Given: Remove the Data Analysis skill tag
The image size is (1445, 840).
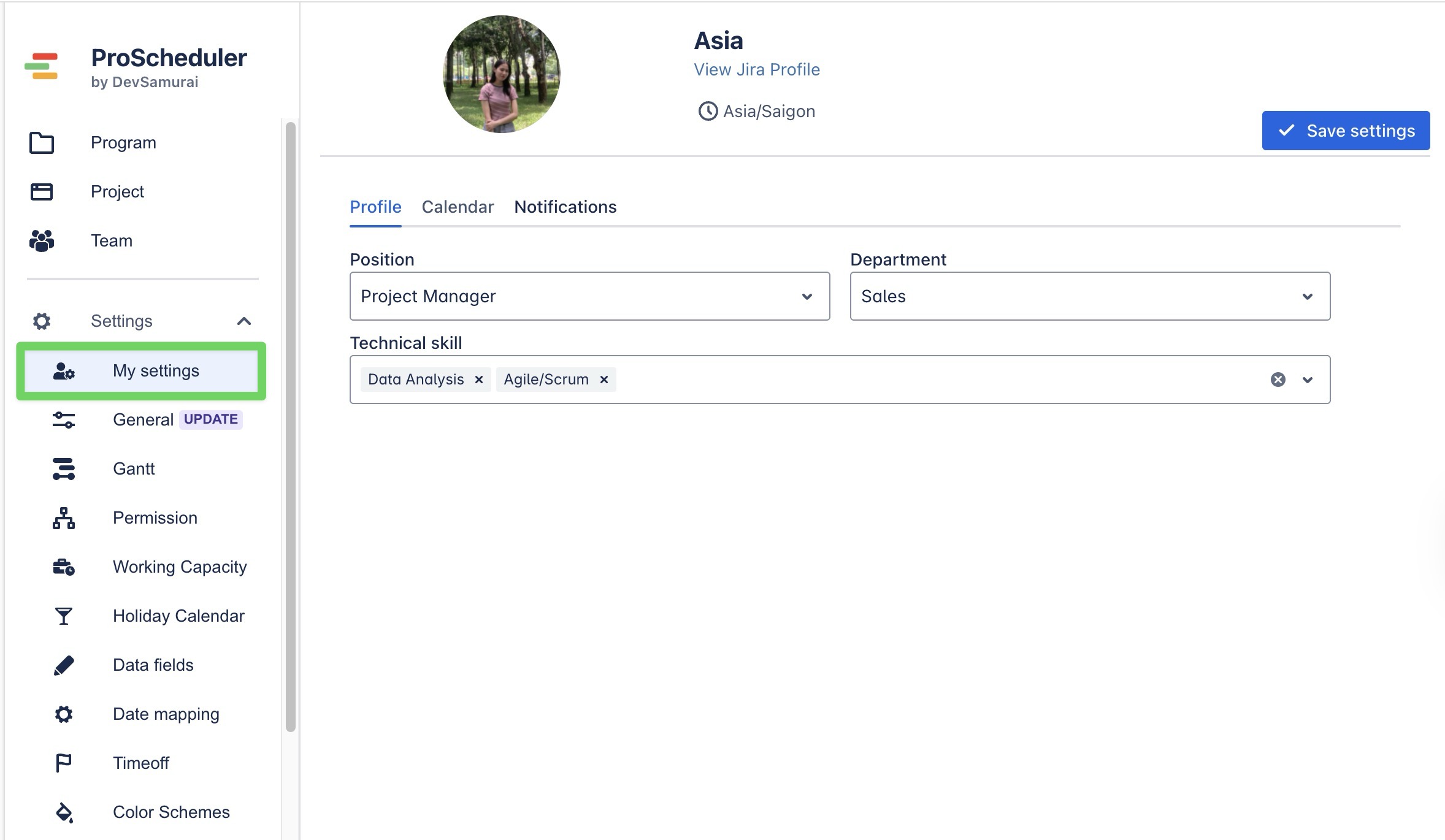Looking at the screenshot, I should tap(479, 380).
